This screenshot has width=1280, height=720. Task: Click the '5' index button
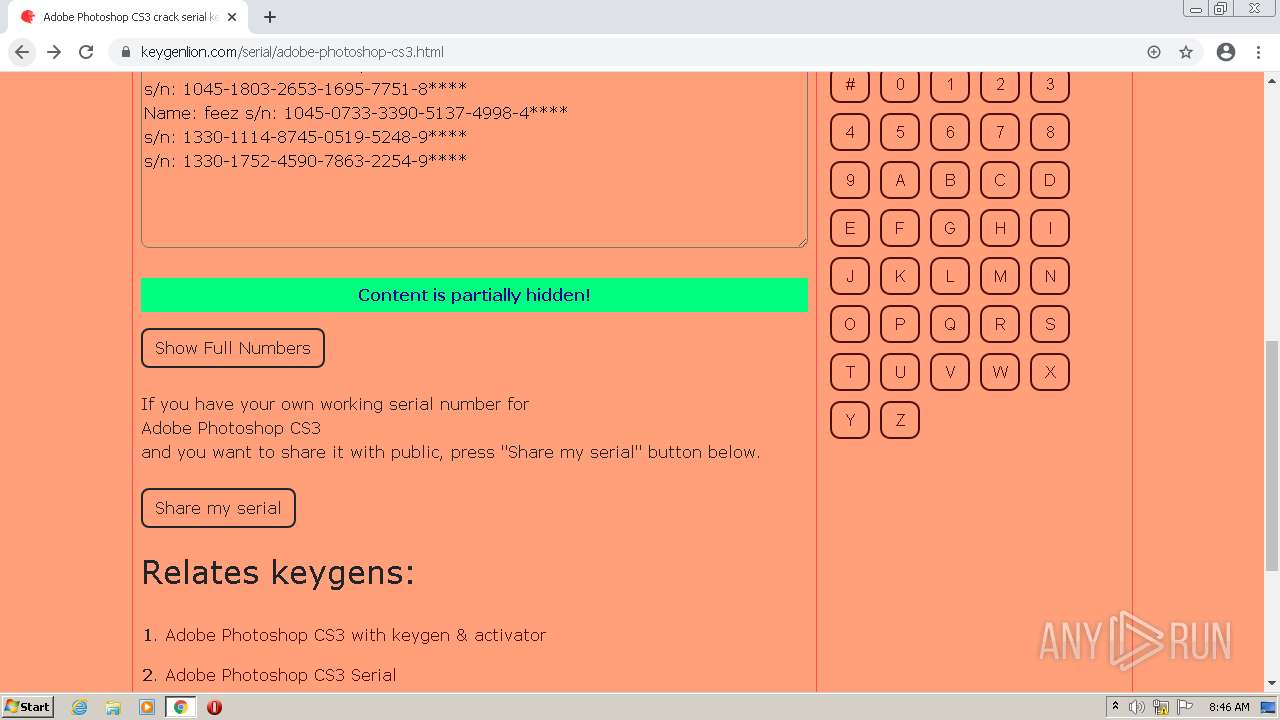coord(900,132)
